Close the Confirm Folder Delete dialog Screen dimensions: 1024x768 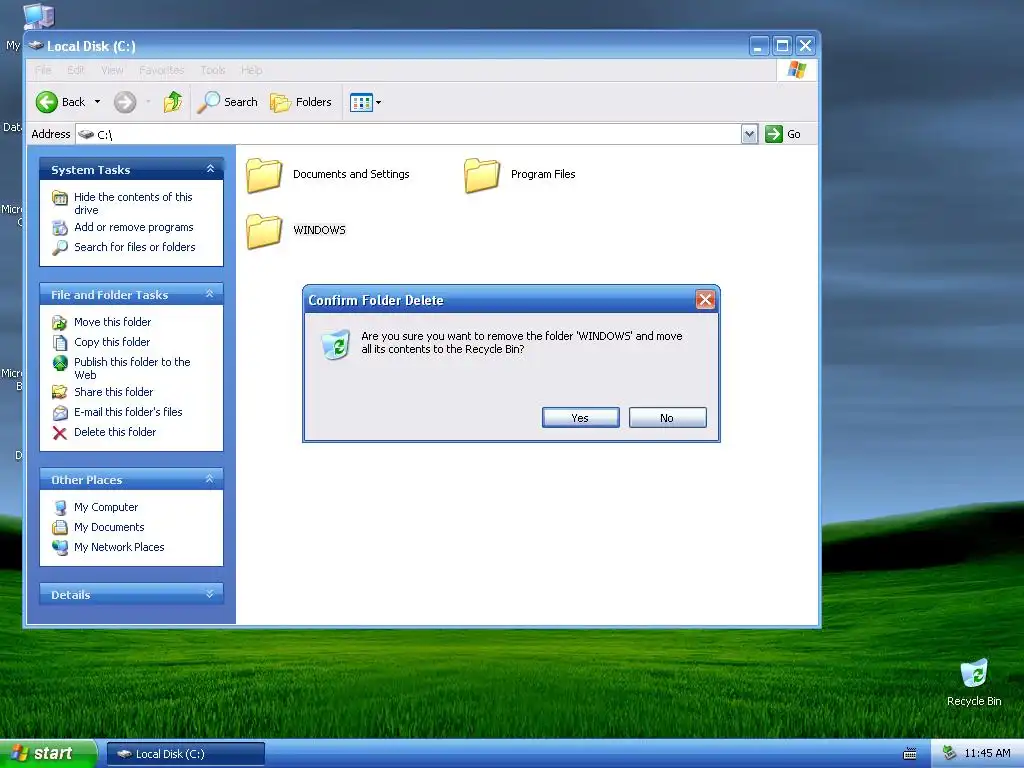(x=705, y=300)
